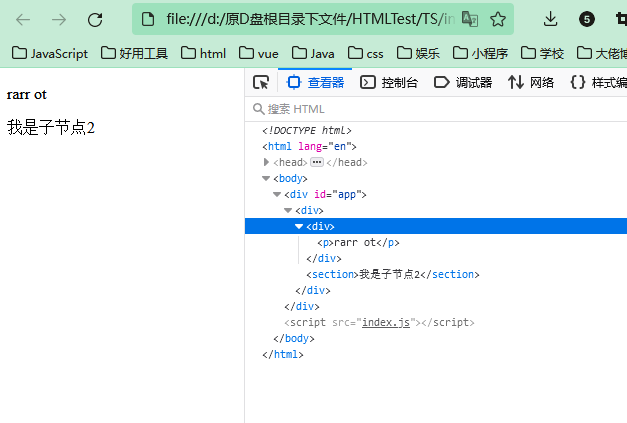Switch to the 查看器 inspector tab
The image size is (627, 423).
pos(315,82)
